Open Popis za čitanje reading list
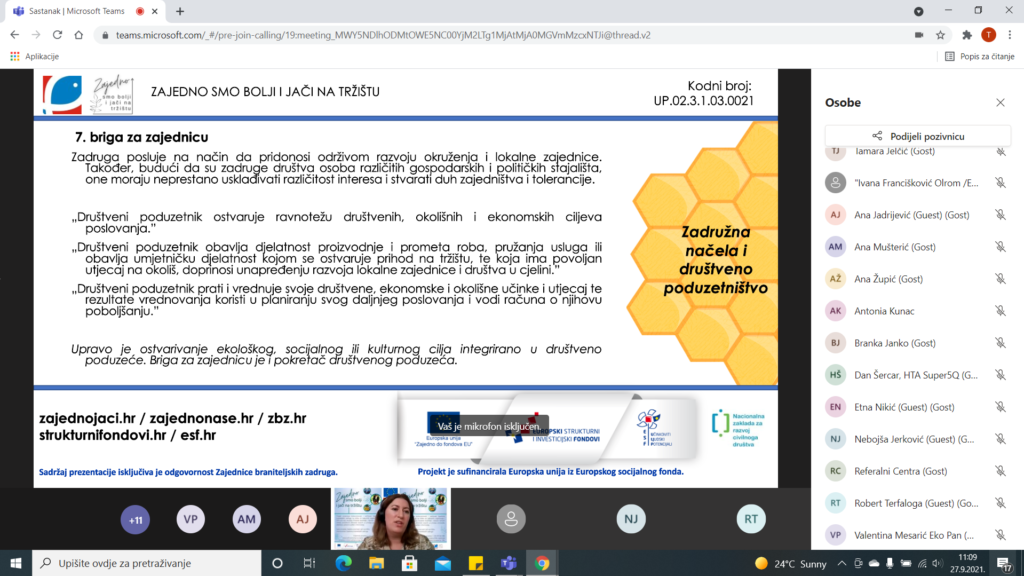Viewport: 1024px width, 576px height. (975, 56)
